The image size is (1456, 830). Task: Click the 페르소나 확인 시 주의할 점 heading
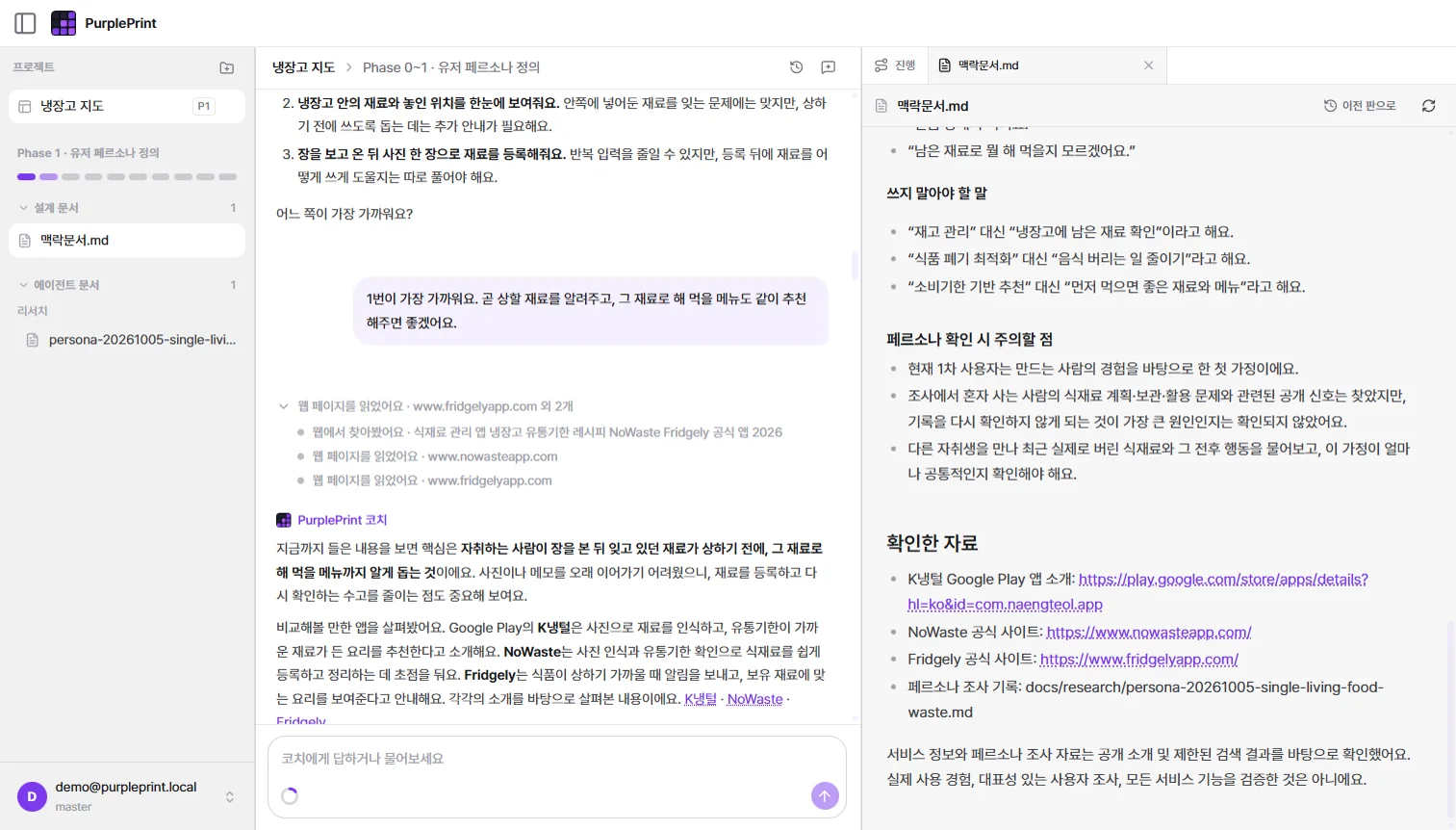(969, 340)
